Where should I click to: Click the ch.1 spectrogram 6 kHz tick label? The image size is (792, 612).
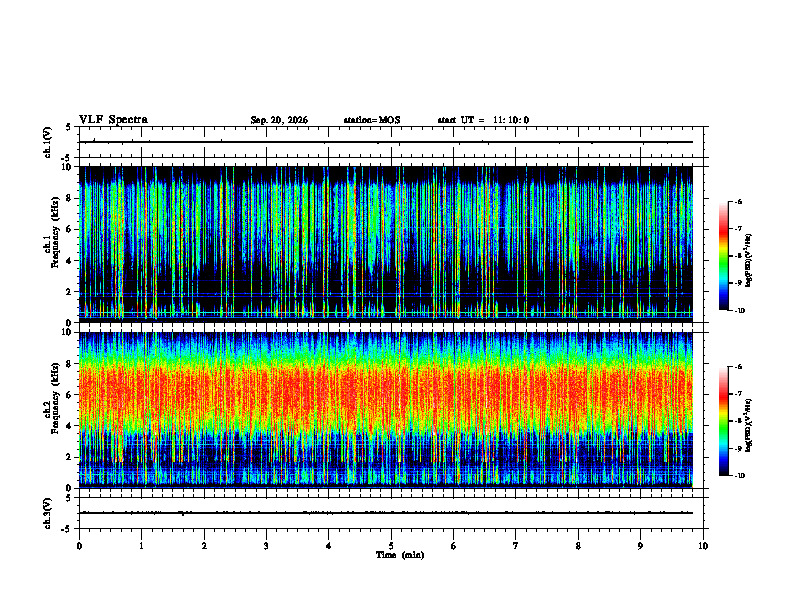(71, 229)
